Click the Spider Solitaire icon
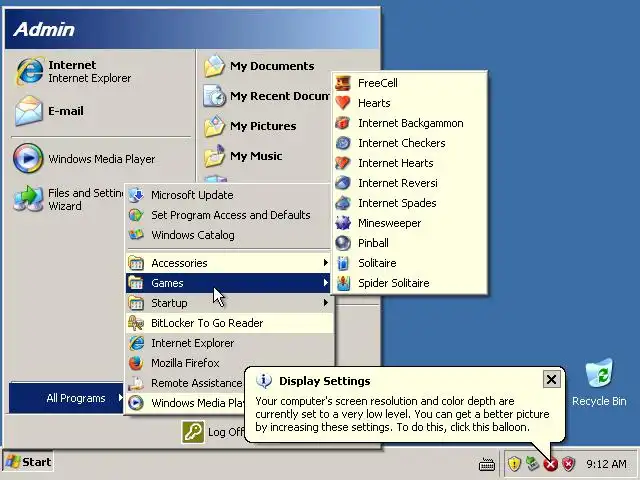Image resolution: width=640 pixels, height=480 pixels. tap(343, 283)
